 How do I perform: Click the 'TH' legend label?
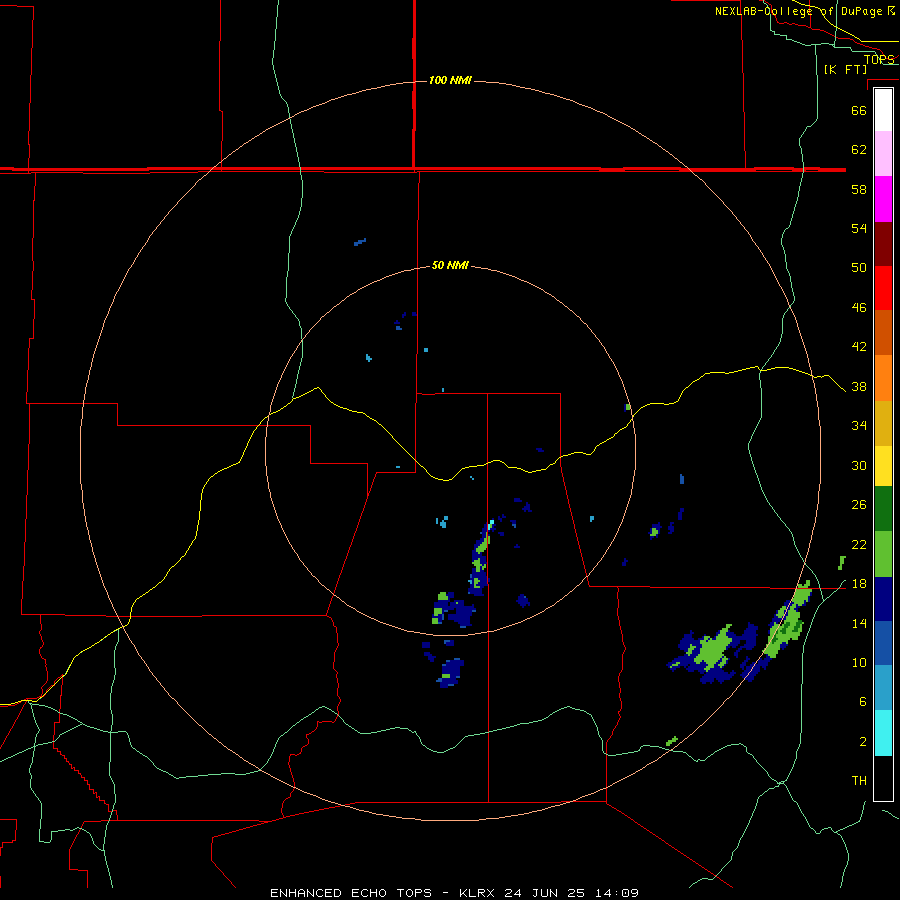859,781
